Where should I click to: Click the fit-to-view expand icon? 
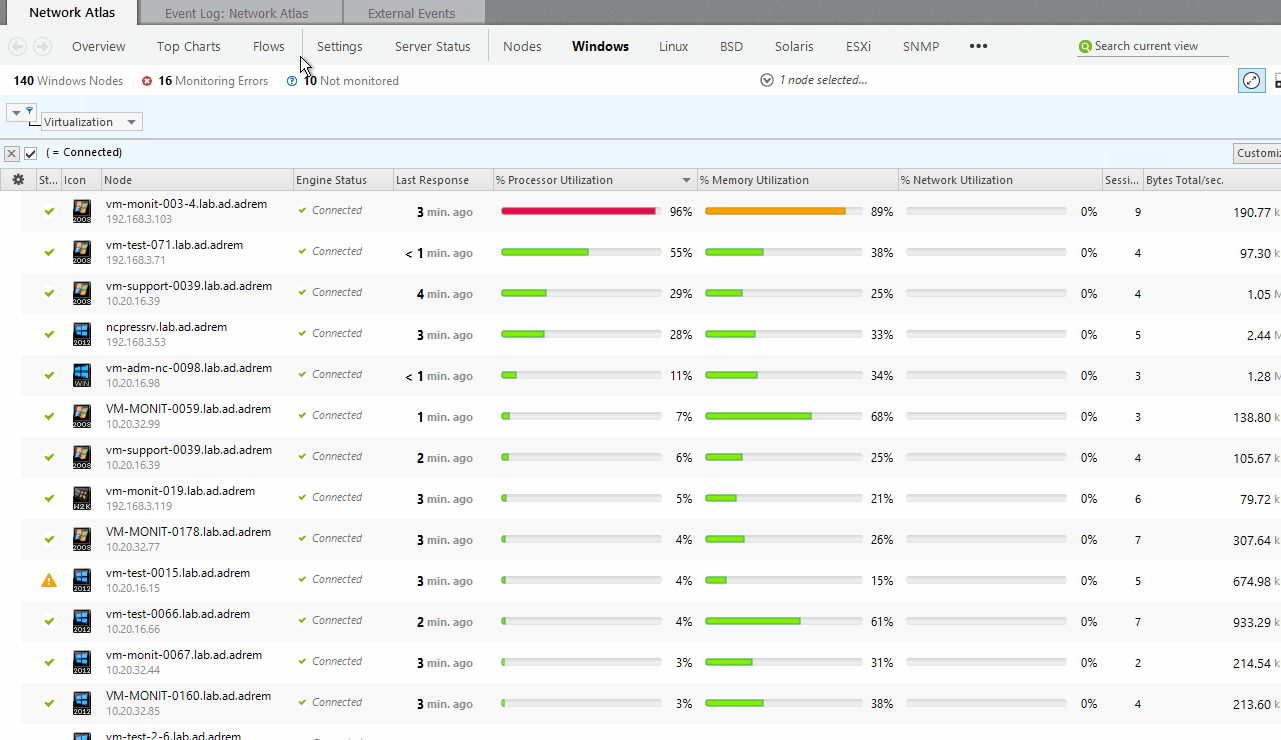click(x=1250, y=81)
